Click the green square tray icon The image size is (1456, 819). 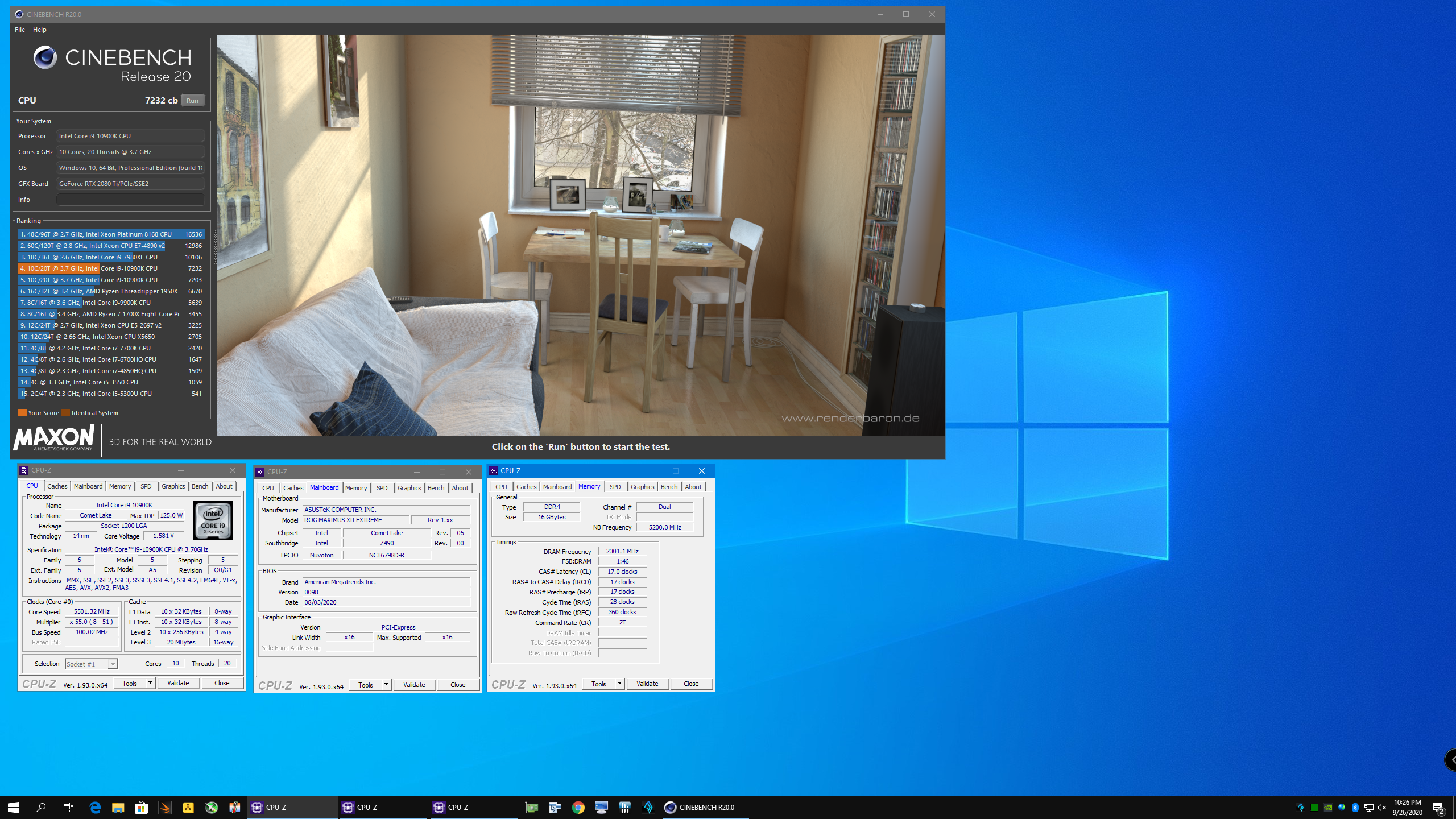click(1314, 808)
